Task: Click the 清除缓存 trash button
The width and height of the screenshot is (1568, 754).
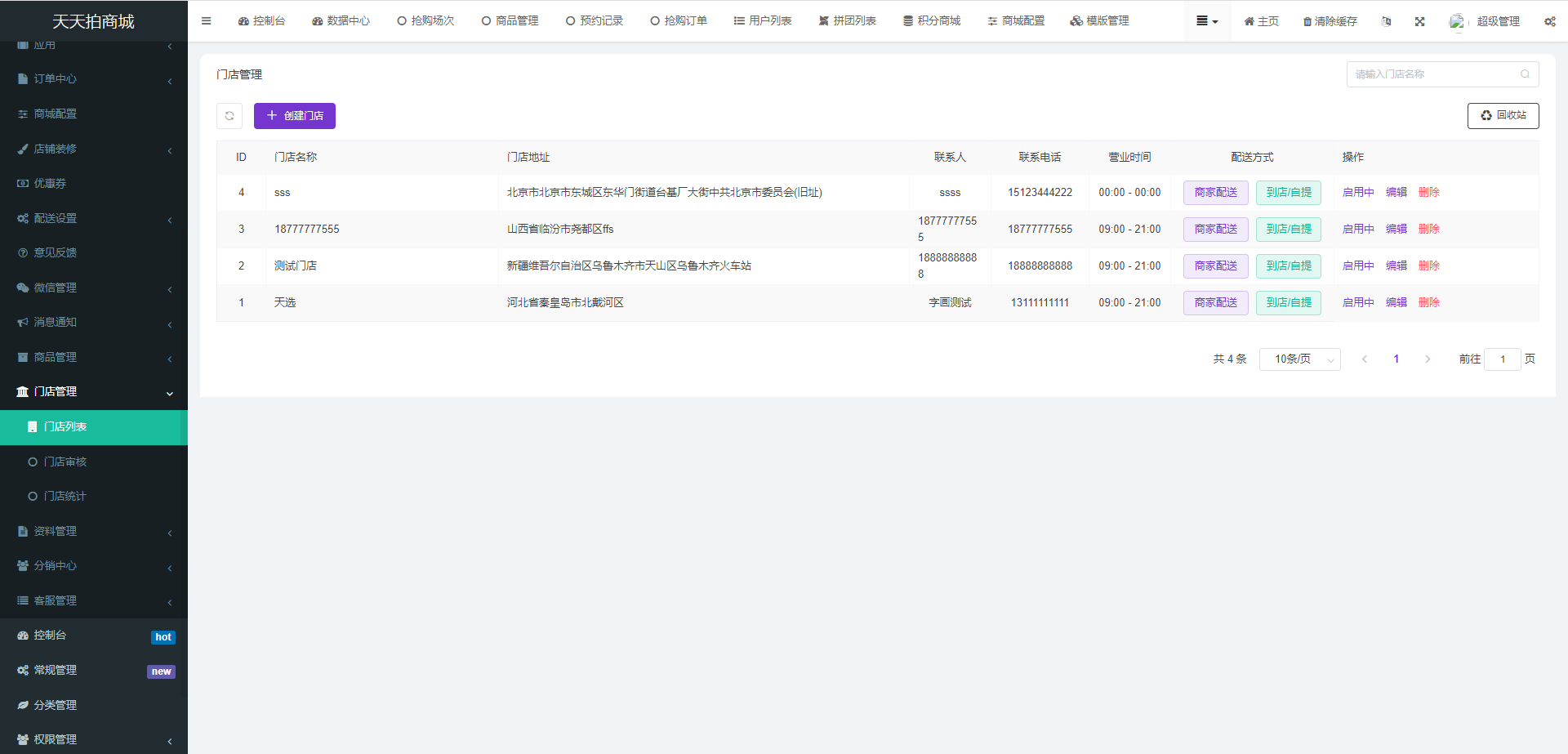Action: click(1330, 21)
